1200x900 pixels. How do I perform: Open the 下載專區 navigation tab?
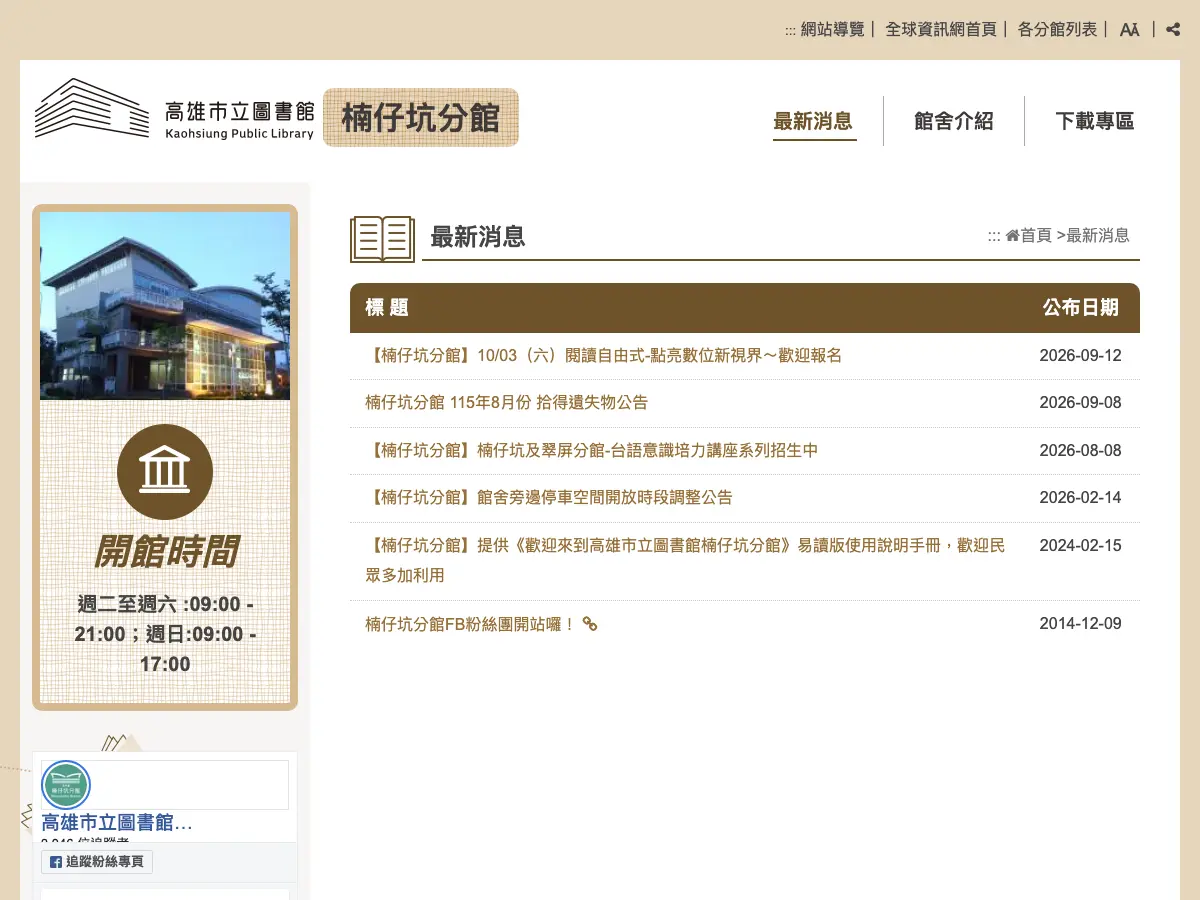(x=1095, y=121)
